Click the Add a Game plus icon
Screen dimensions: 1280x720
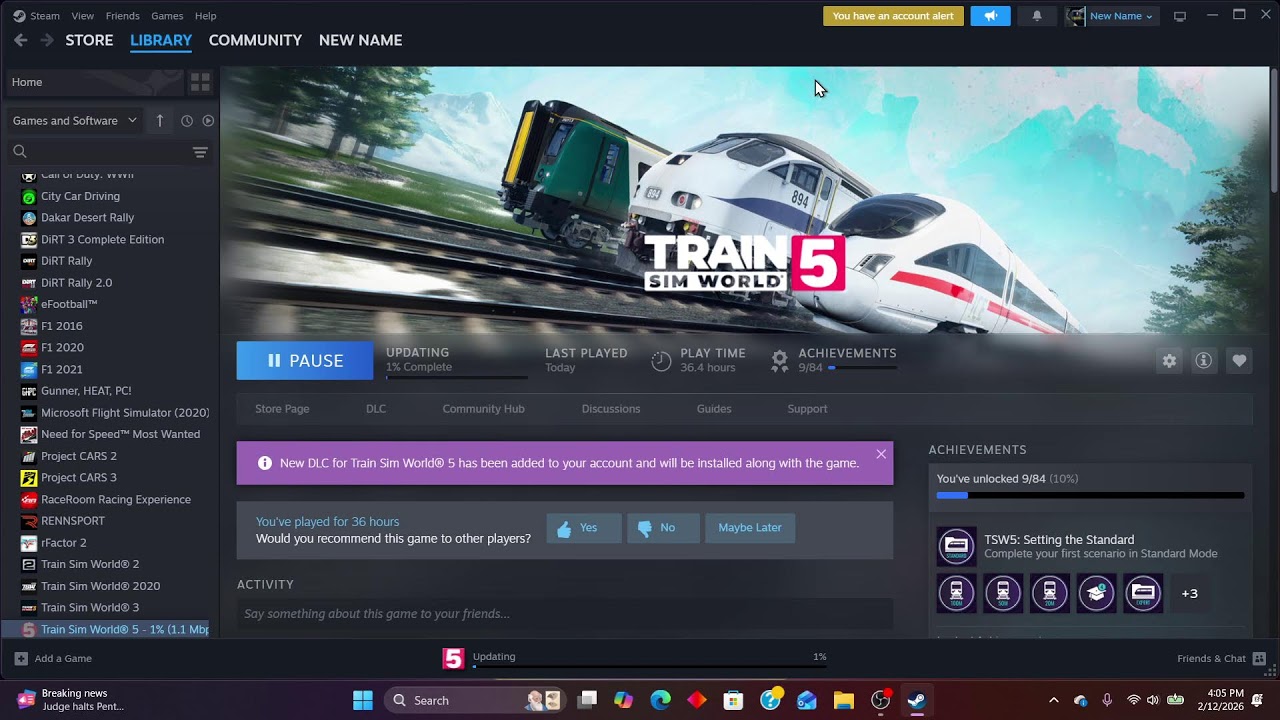(21, 658)
